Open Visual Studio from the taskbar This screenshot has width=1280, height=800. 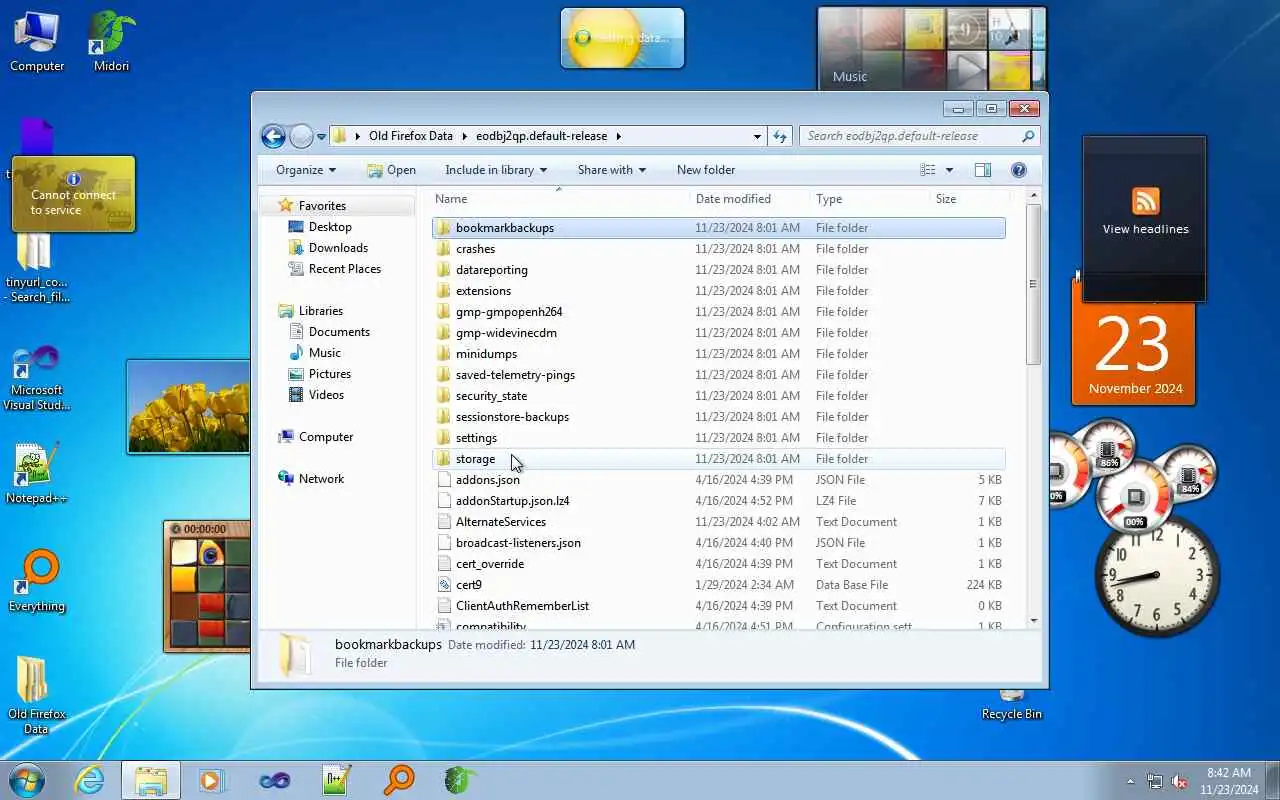coord(274,780)
